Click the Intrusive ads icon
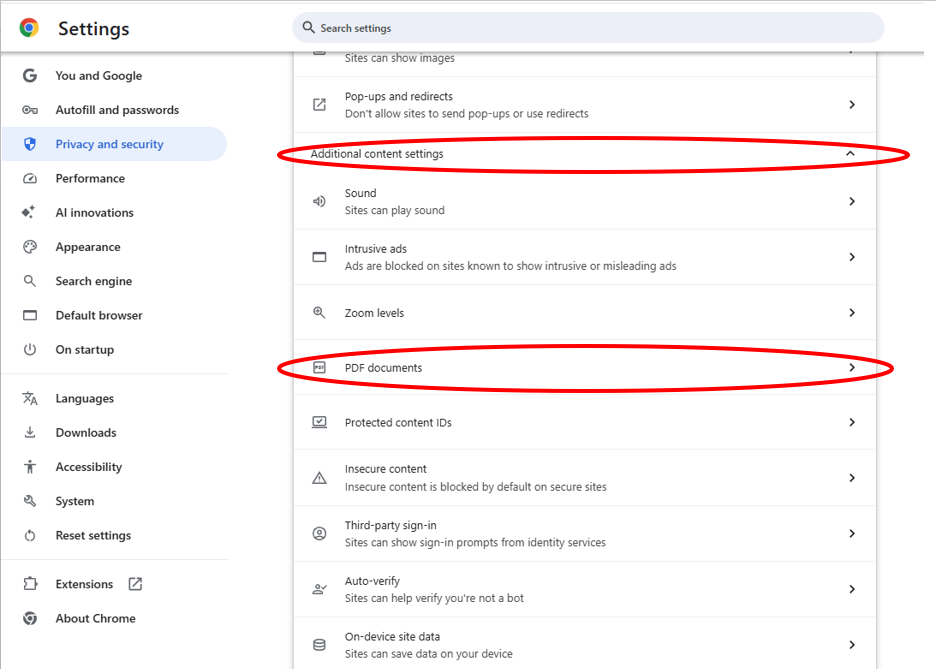Screen dimensions: 936x669 pyautogui.click(x=319, y=256)
